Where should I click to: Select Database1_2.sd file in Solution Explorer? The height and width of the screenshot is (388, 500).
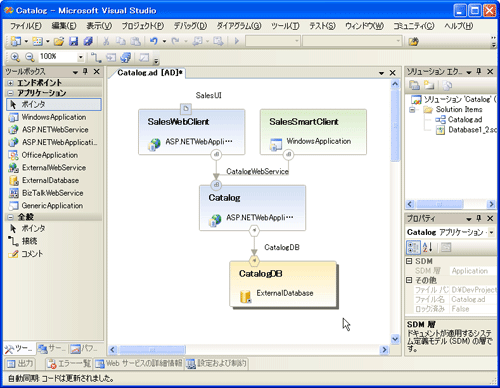tap(467, 130)
